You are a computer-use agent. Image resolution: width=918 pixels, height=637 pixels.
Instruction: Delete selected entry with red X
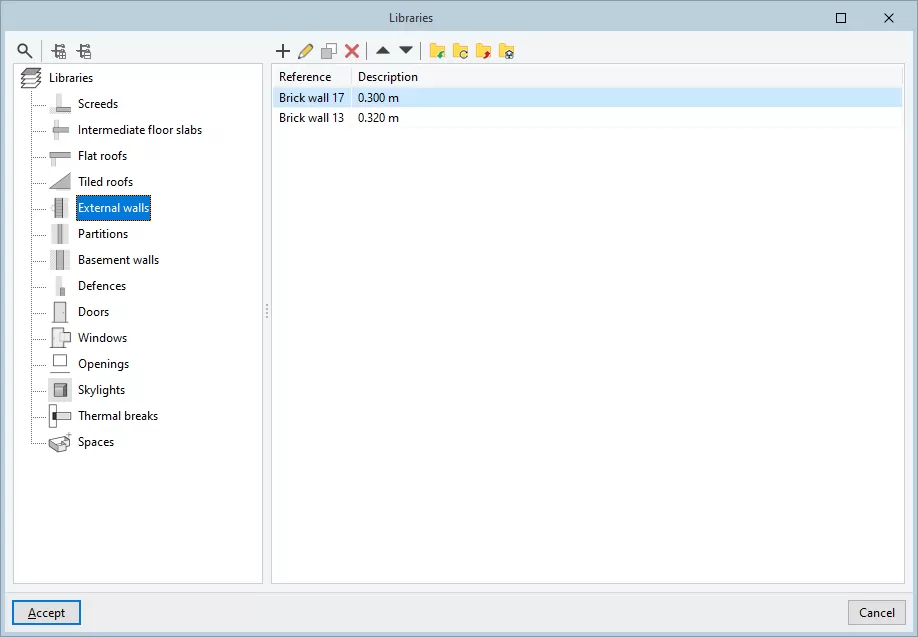click(352, 51)
